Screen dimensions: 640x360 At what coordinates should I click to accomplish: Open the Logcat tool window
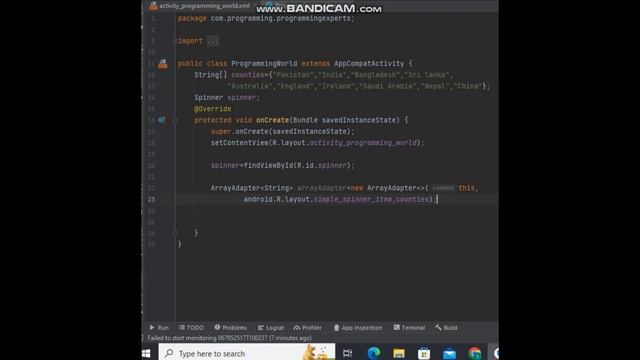click(271, 327)
